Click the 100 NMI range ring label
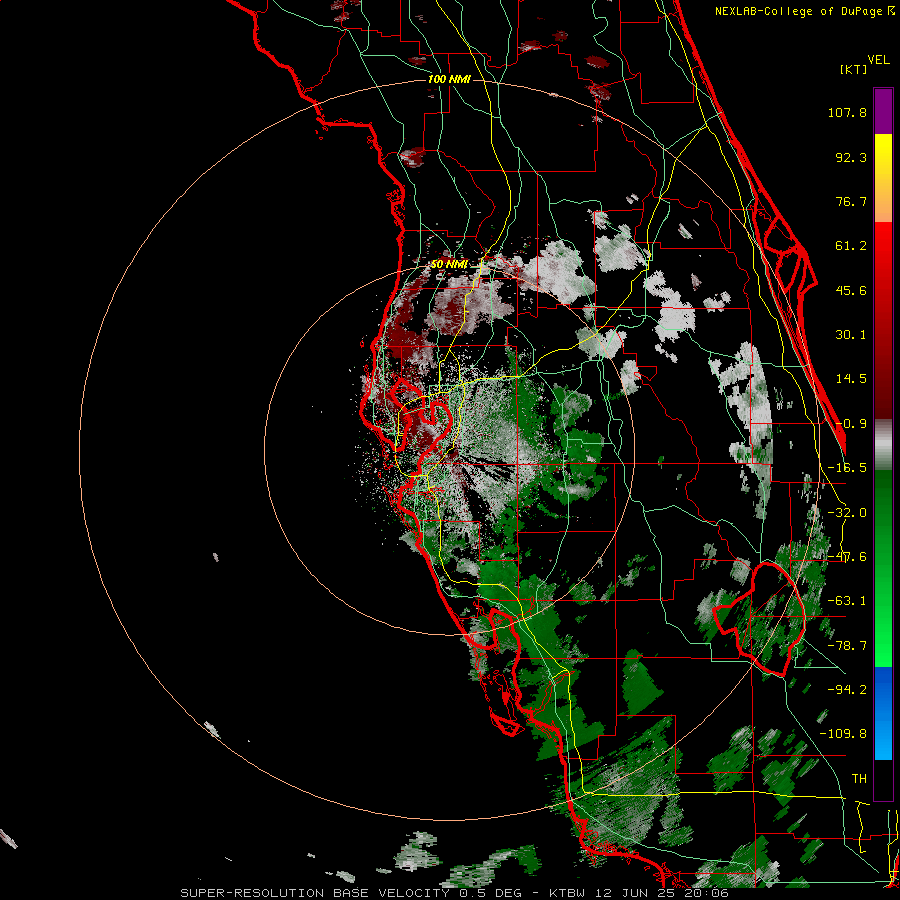 (x=449, y=79)
